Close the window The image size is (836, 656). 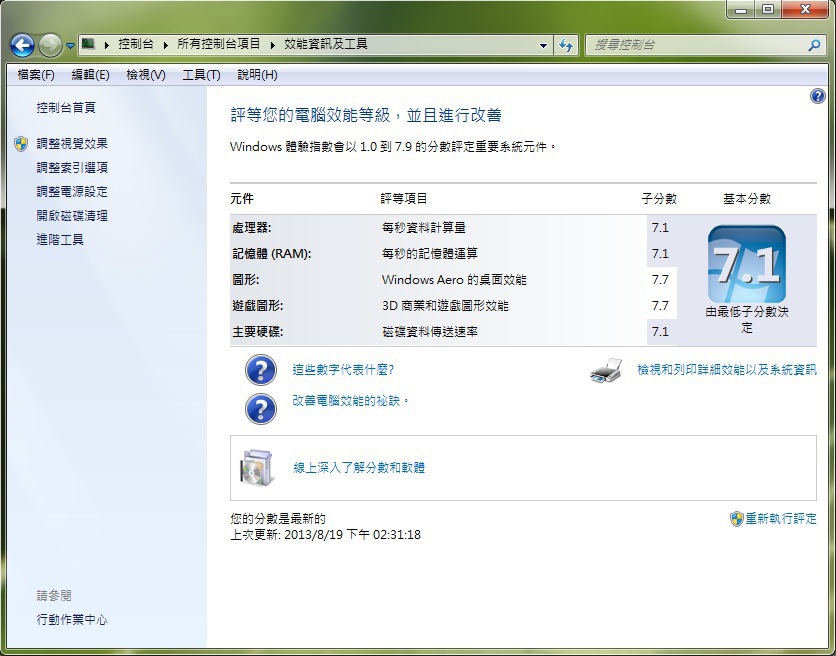tap(805, 9)
